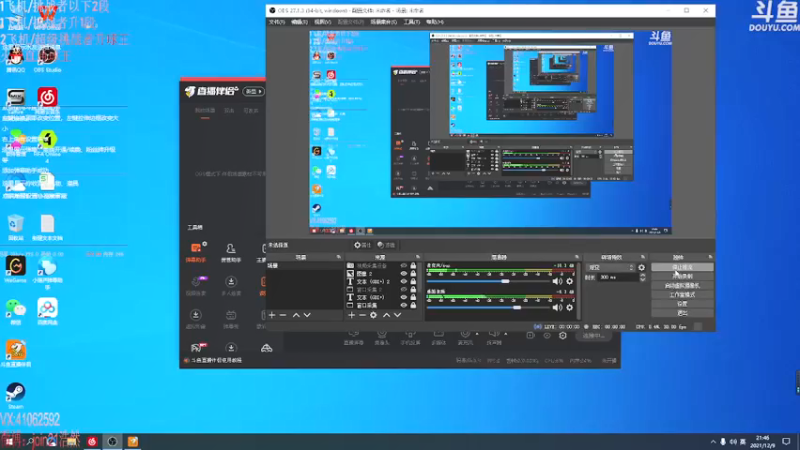This screenshot has height=450, width=800.
Task: Move the scene up in the Scenes list
Action: (296, 315)
